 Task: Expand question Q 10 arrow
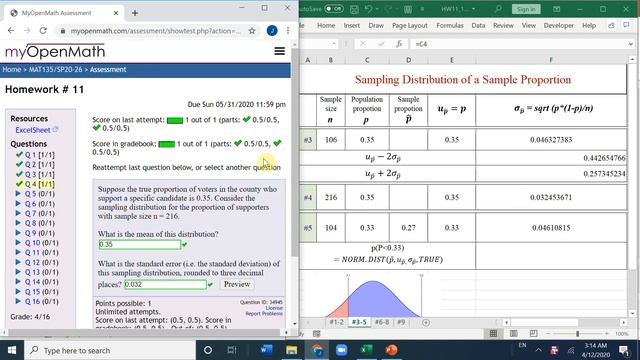(18, 242)
